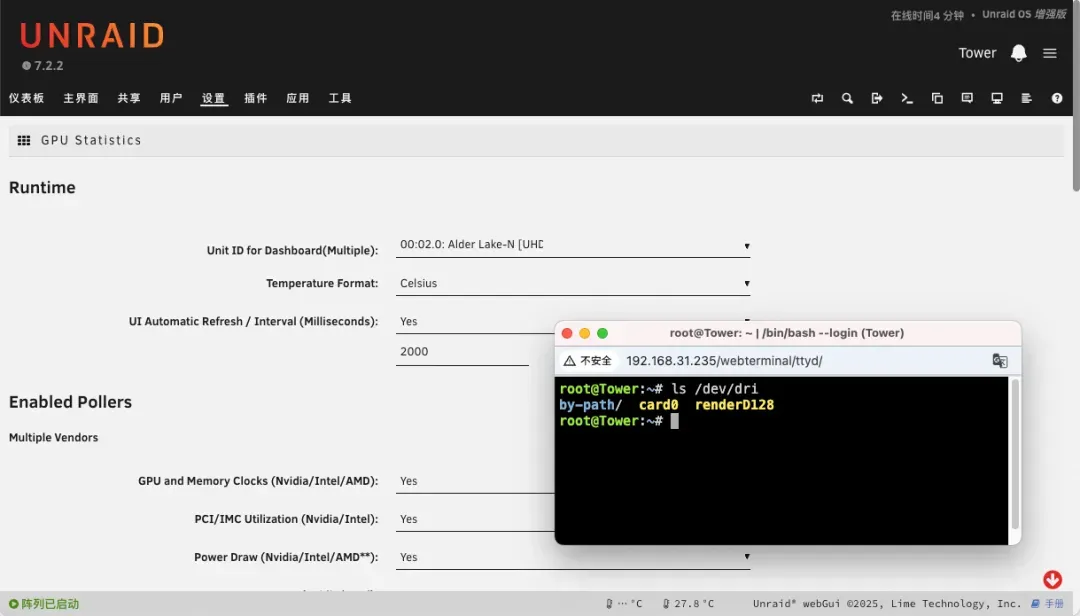Open the Power Draw Yes dropdown
Viewport: 1080px width, 616px height.
coord(573,557)
